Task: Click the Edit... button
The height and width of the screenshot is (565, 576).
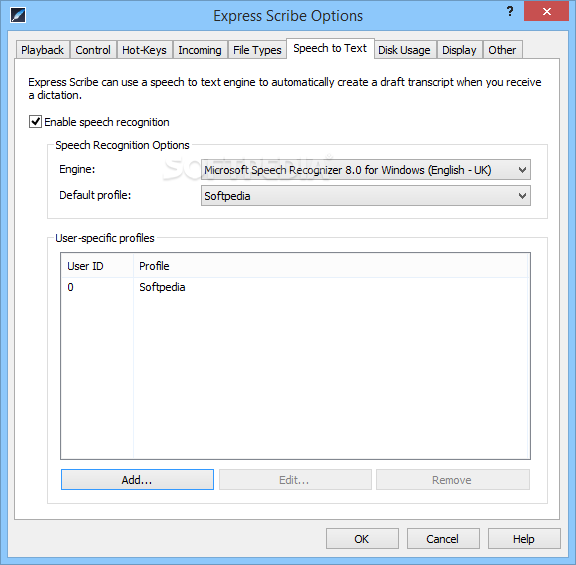Action: click(x=295, y=480)
